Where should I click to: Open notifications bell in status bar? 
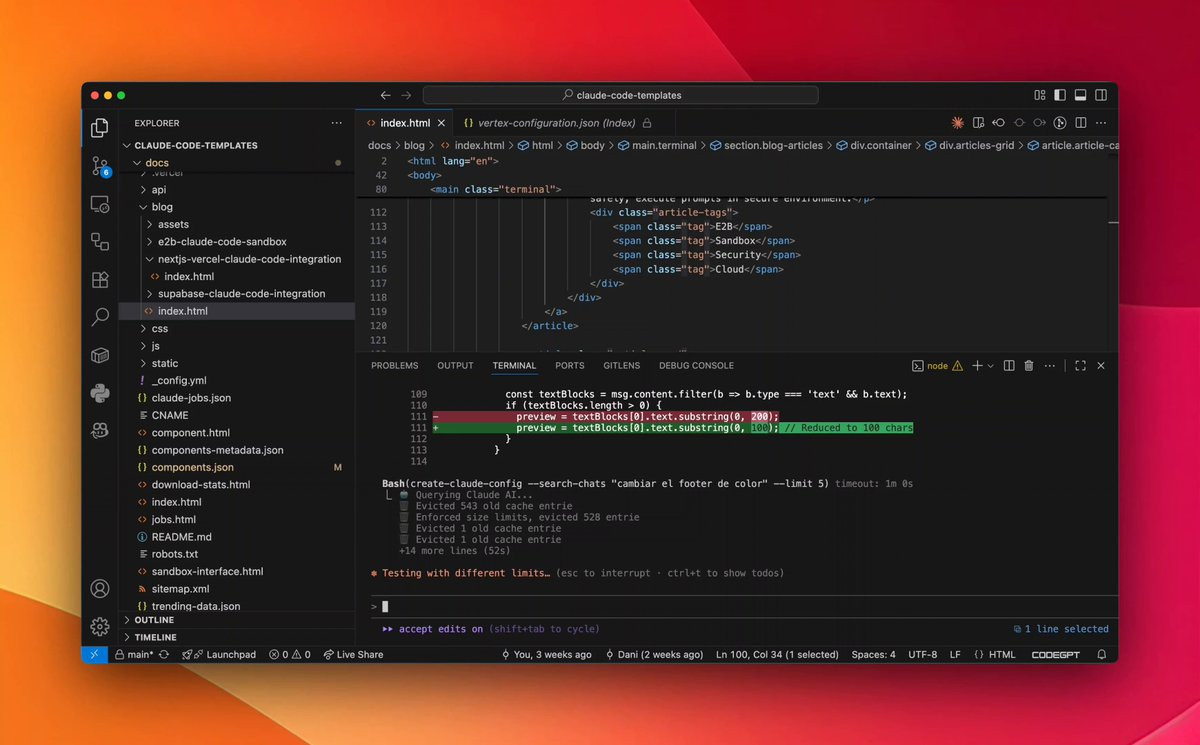click(1101, 655)
